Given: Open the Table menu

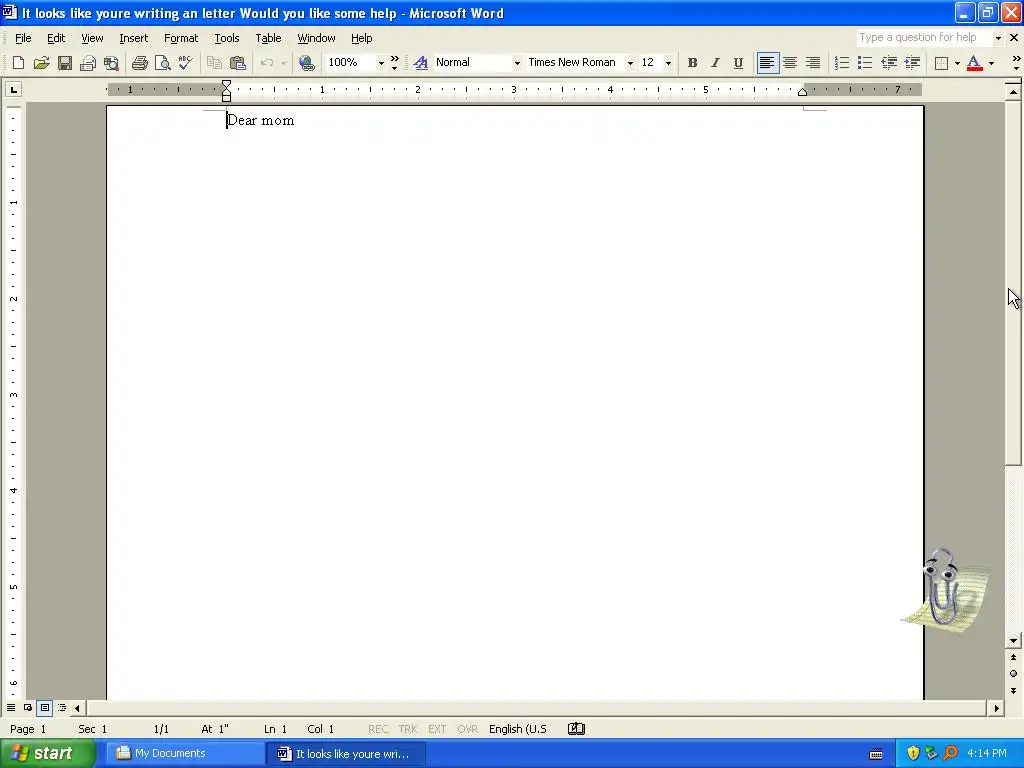Looking at the screenshot, I should click(x=268, y=38).
